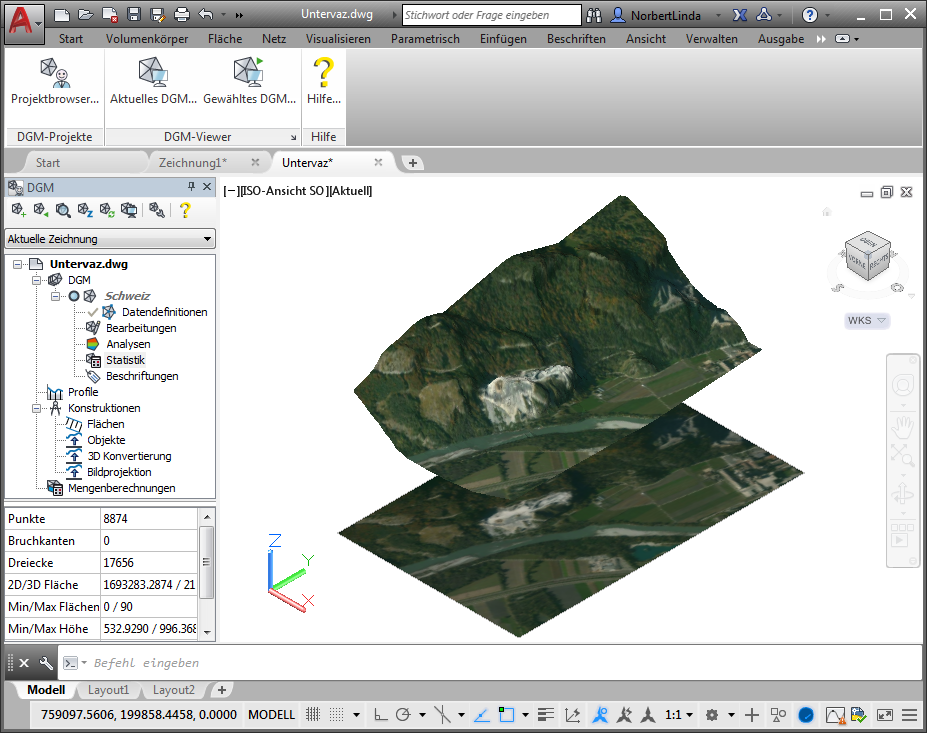Viewport: 927px width, 733px height.
Task: Select the Analysen tree node
Action: click(128, 344)
